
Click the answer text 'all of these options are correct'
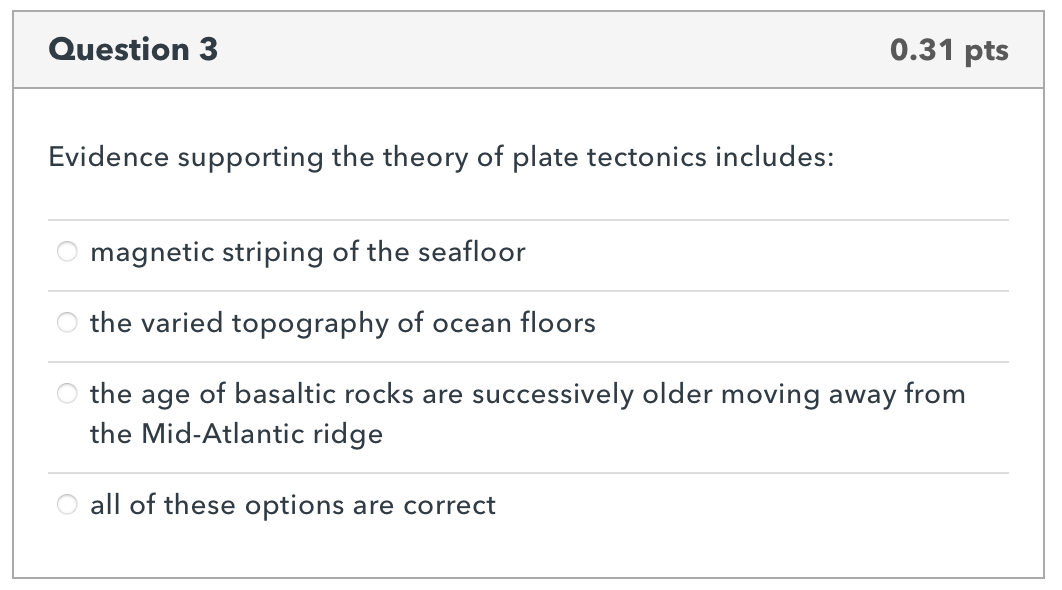293,505
